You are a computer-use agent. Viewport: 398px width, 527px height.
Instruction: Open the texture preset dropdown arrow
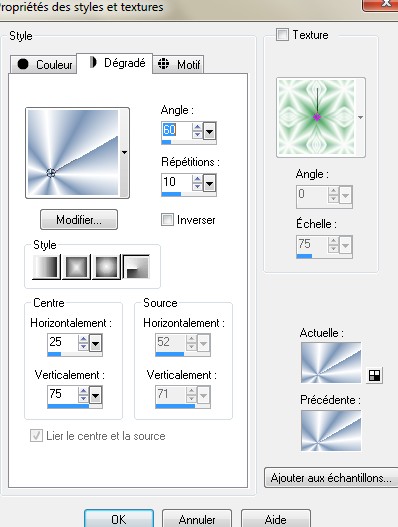(x=360, y=117)
